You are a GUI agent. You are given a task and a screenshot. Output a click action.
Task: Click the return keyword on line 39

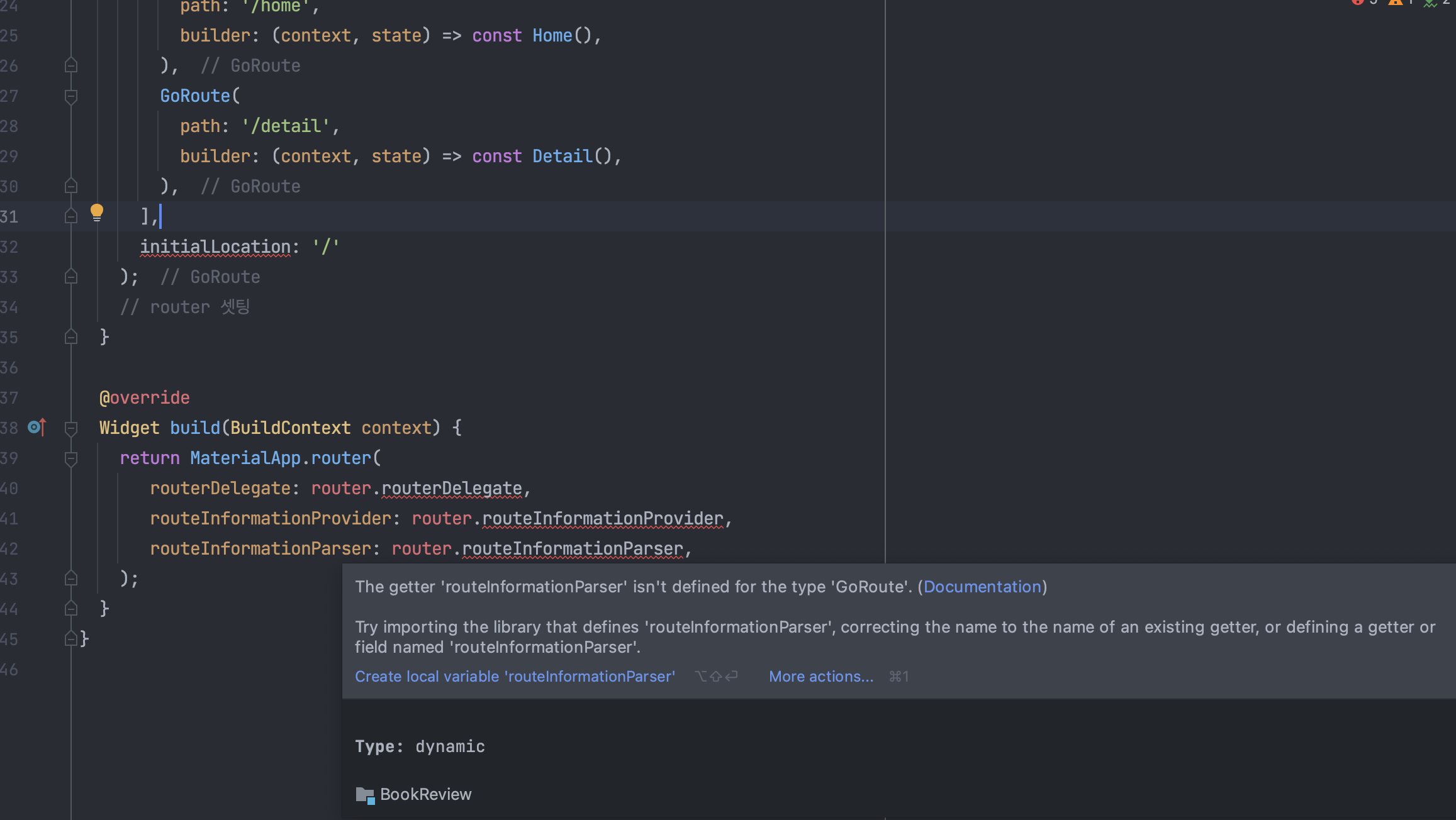tap(150, 458)
